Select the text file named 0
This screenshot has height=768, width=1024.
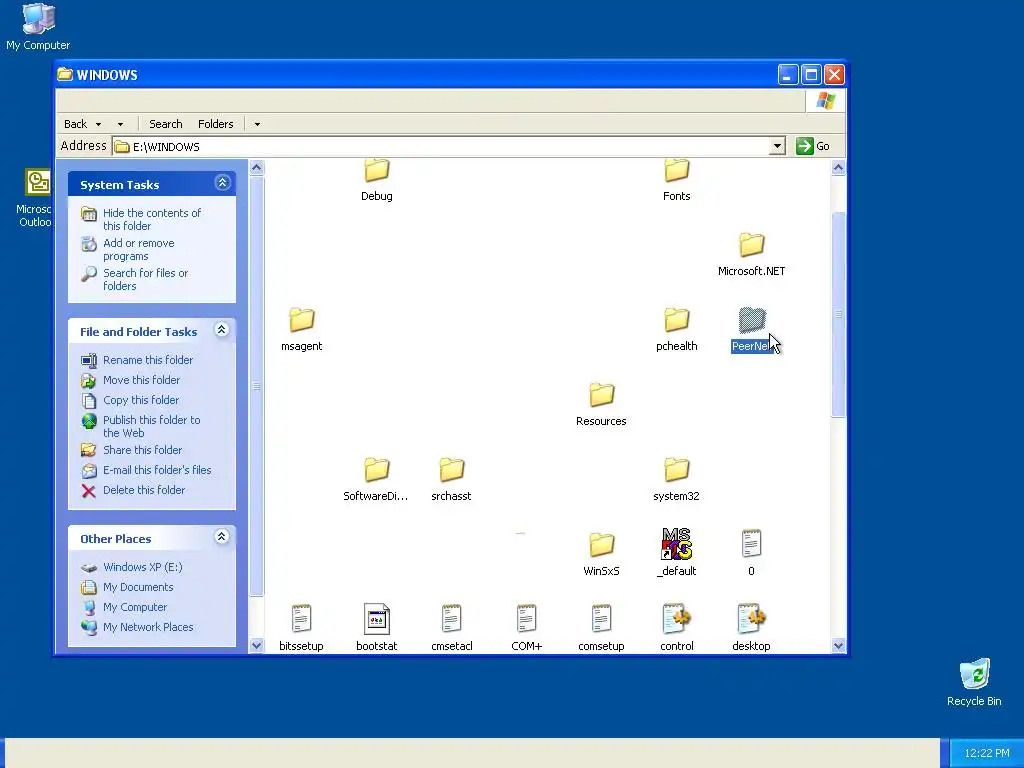tap(751, 554)
